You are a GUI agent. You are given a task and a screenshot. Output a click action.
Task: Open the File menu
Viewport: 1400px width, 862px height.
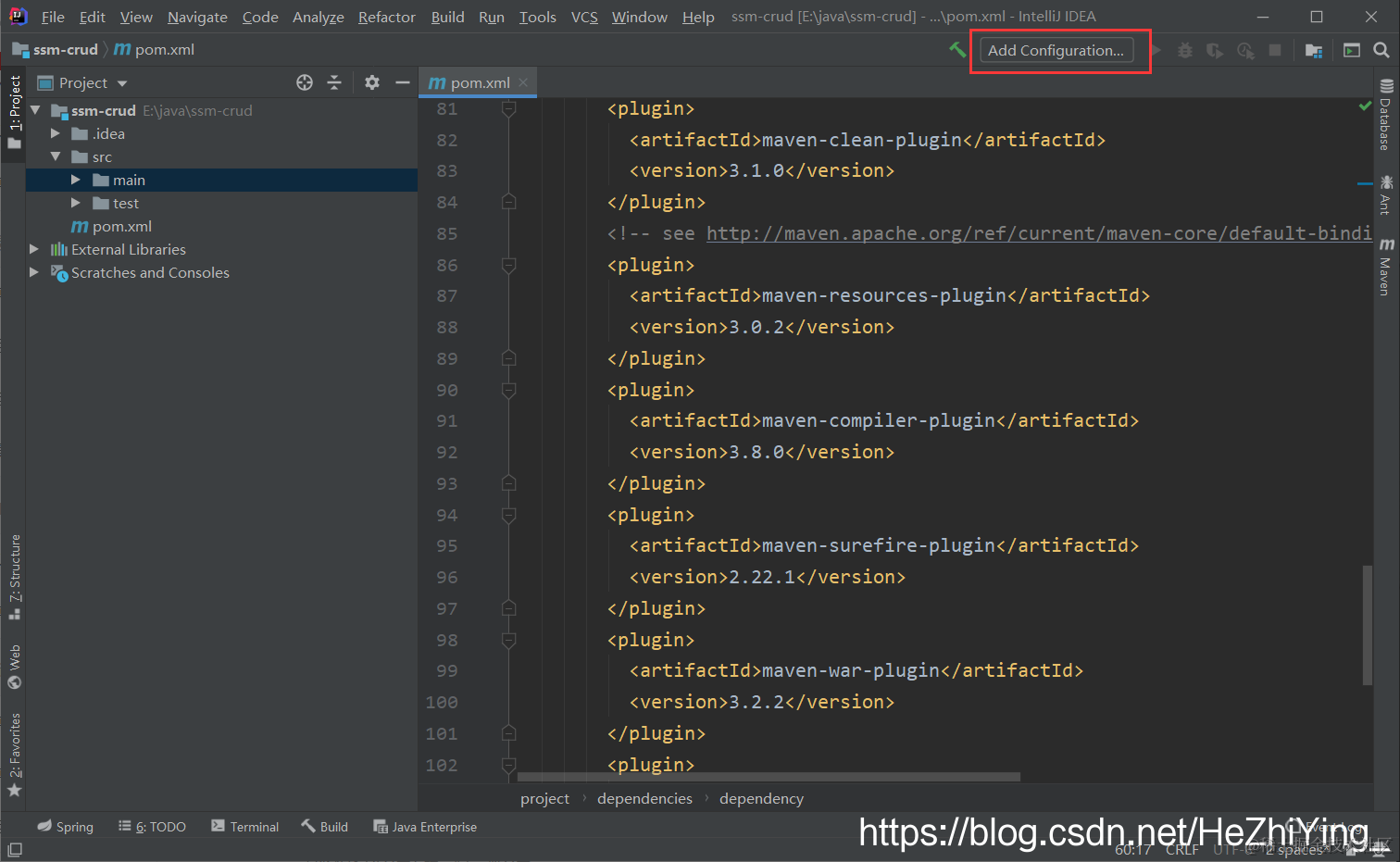[53, 17]
